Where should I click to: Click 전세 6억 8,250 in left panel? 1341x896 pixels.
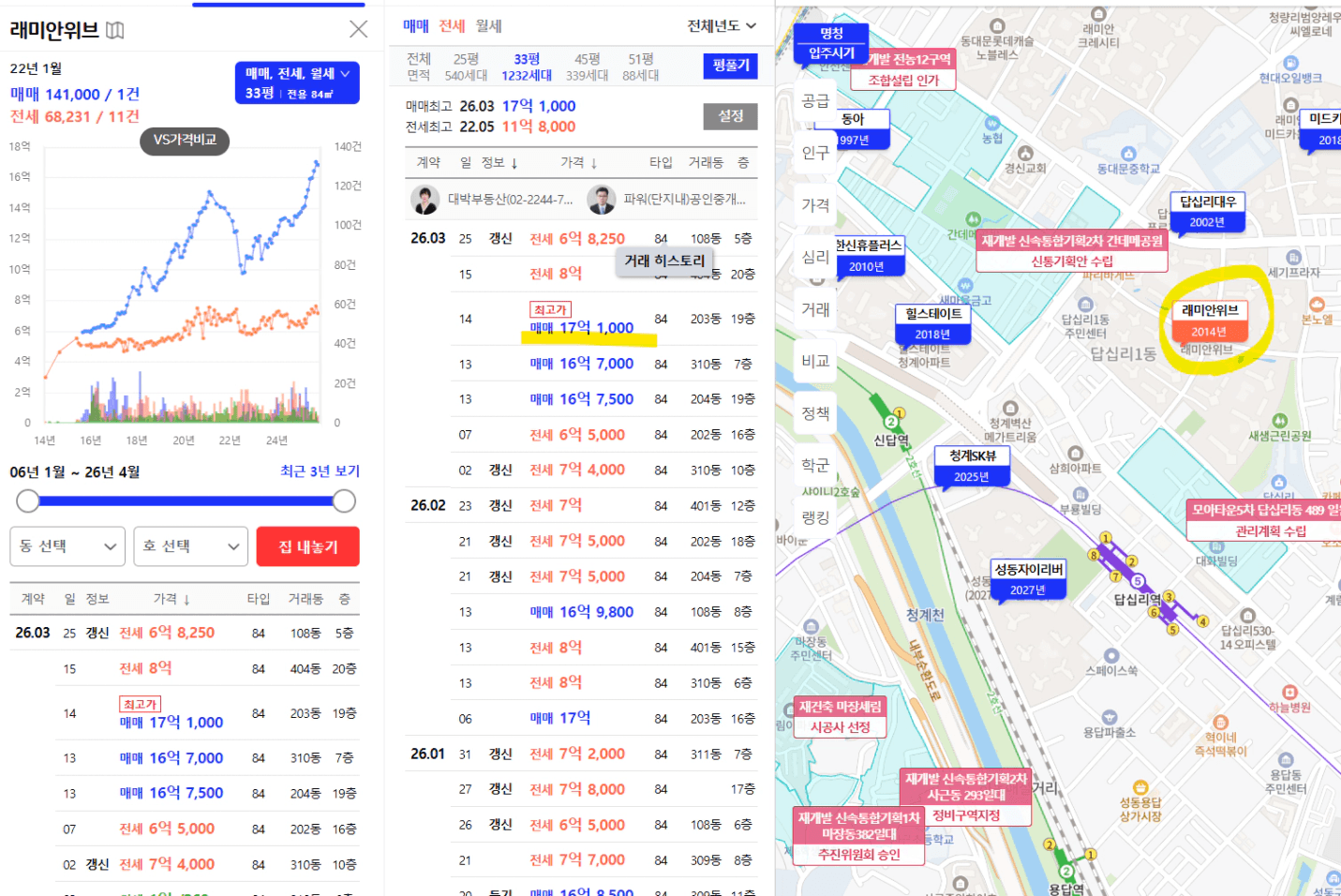tap(167, 633)
